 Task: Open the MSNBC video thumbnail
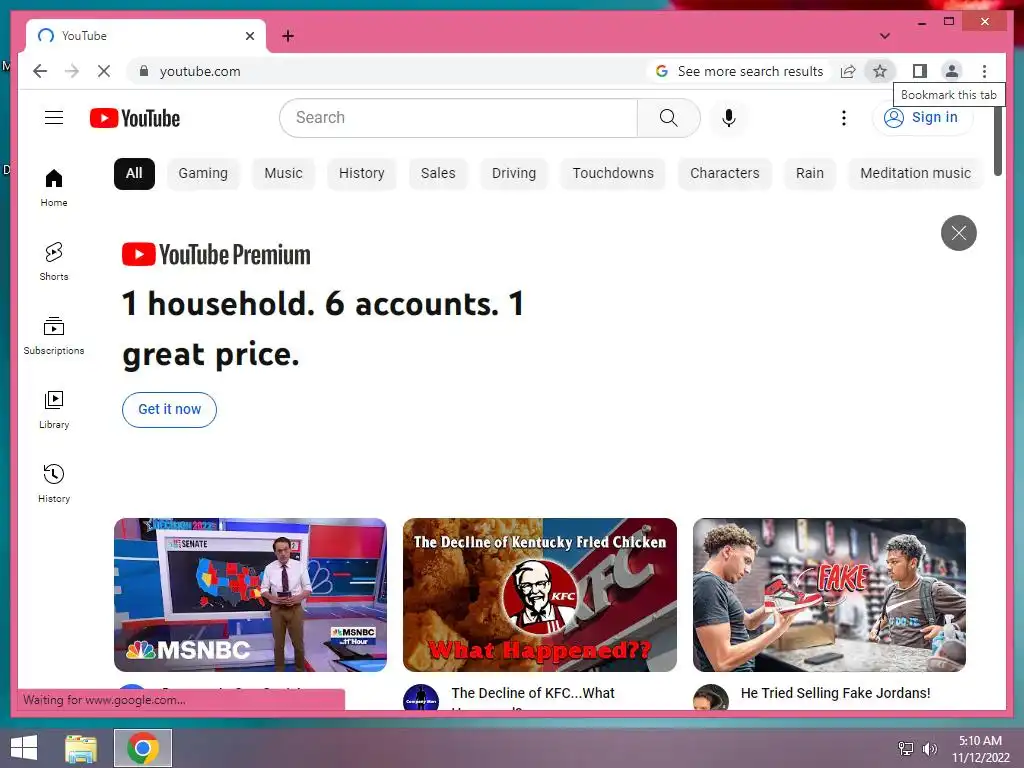[250, 594]
